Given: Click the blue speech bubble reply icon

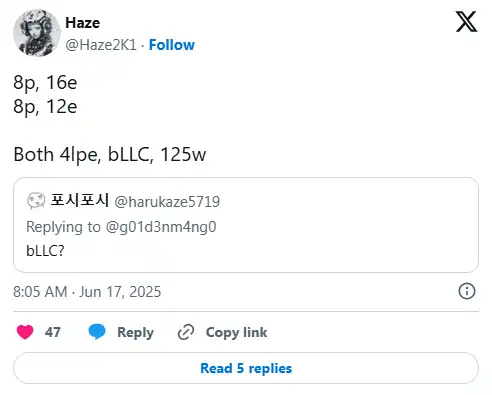Looking at the screenshot, I should coord(97,332).
